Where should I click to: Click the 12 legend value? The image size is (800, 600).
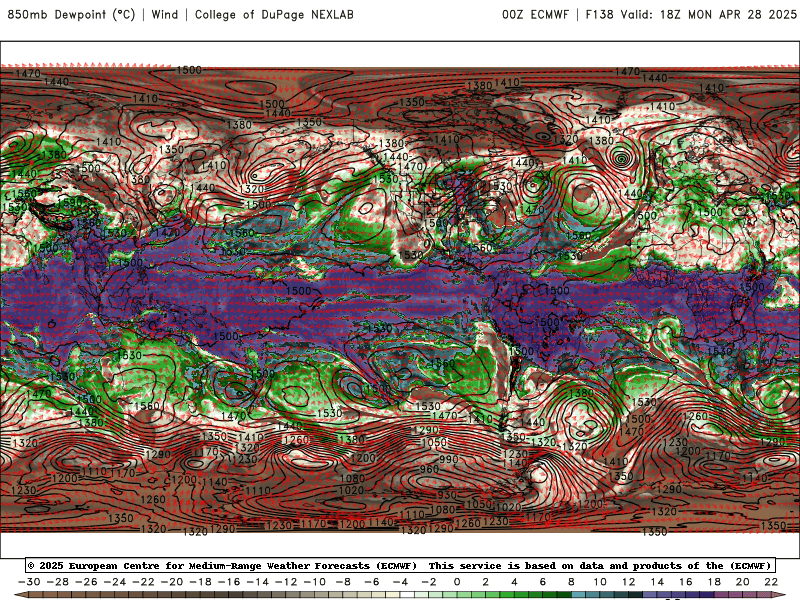click(629, 582)
